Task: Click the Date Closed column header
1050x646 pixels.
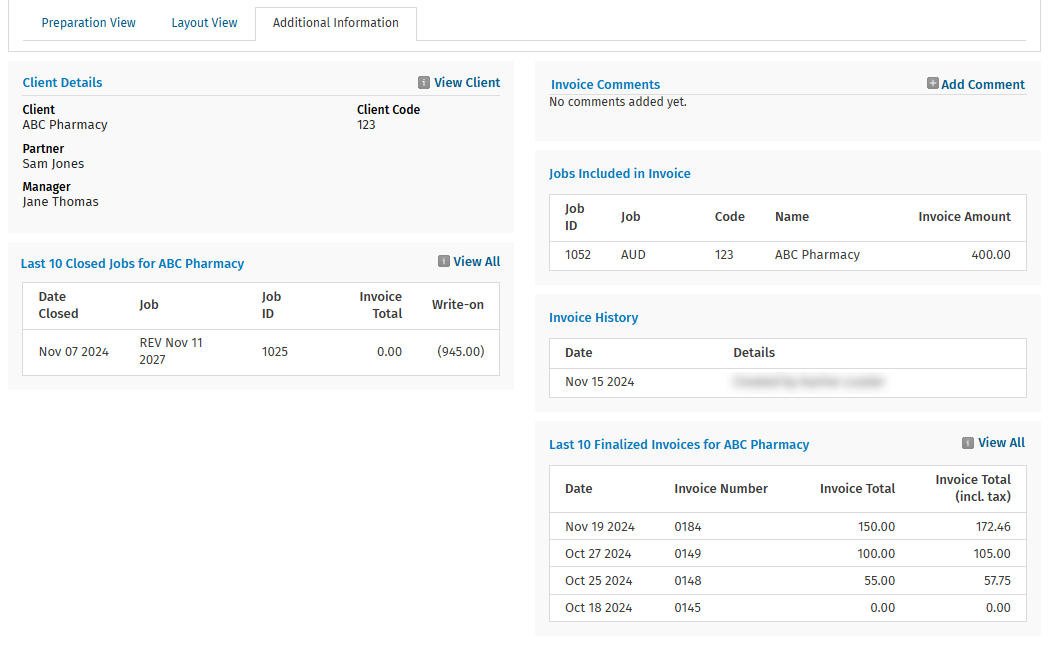Action: (58, 305)
